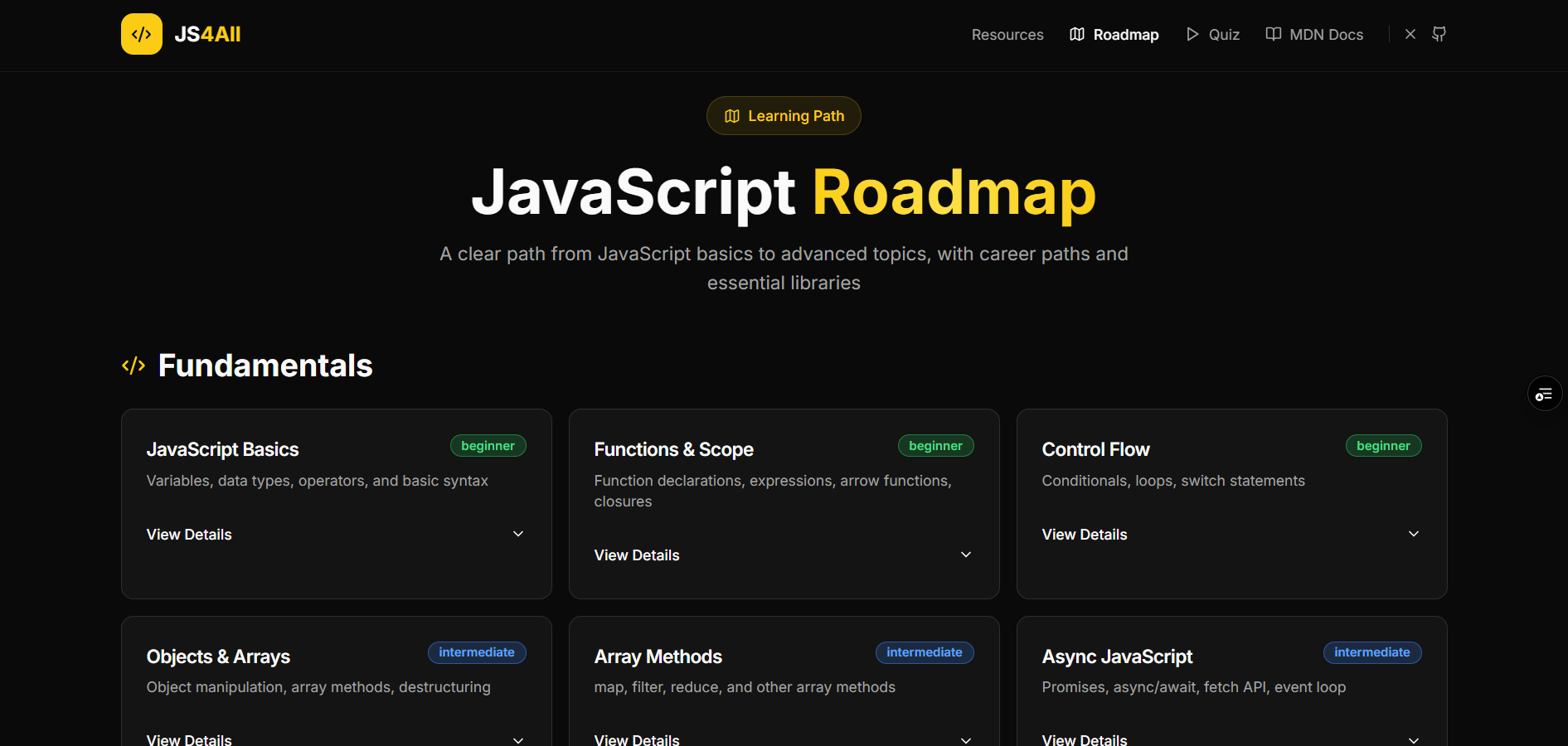Image resolution: width=1568 pixels, height=746 pixels.
Task: Click the Control Flow card title
Action: 1095,449
